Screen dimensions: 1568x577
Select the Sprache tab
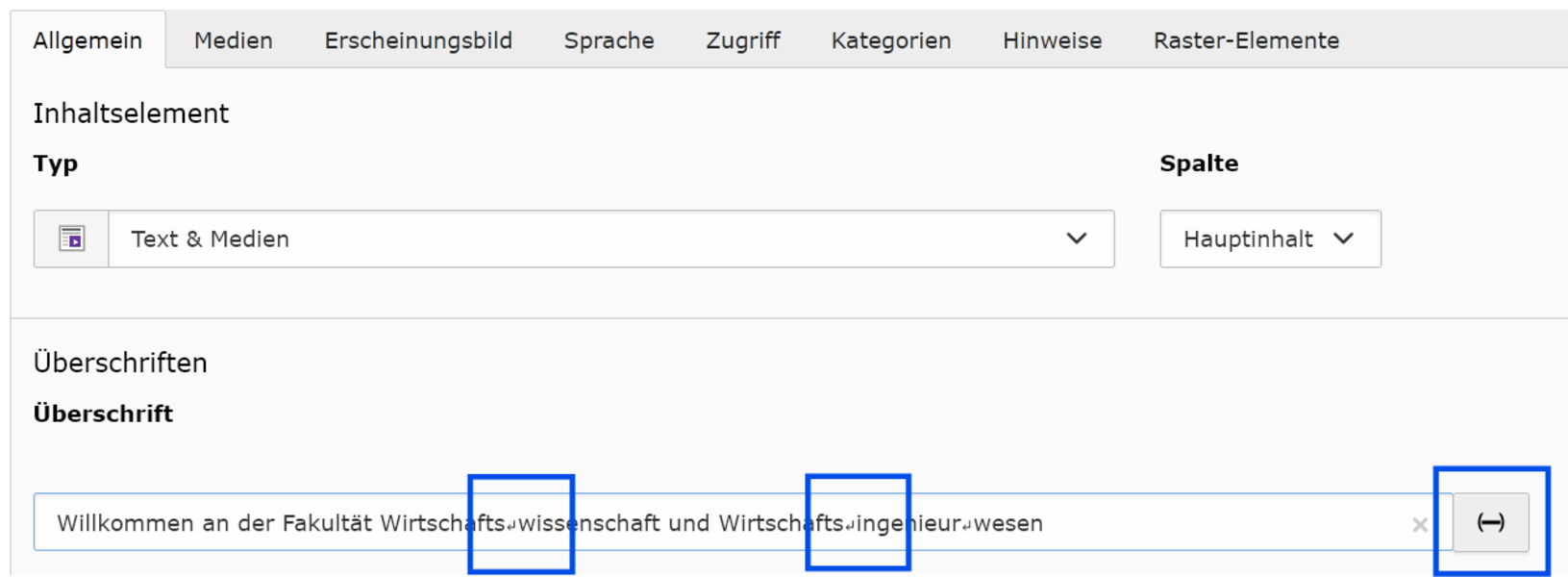tap(609, 40)
